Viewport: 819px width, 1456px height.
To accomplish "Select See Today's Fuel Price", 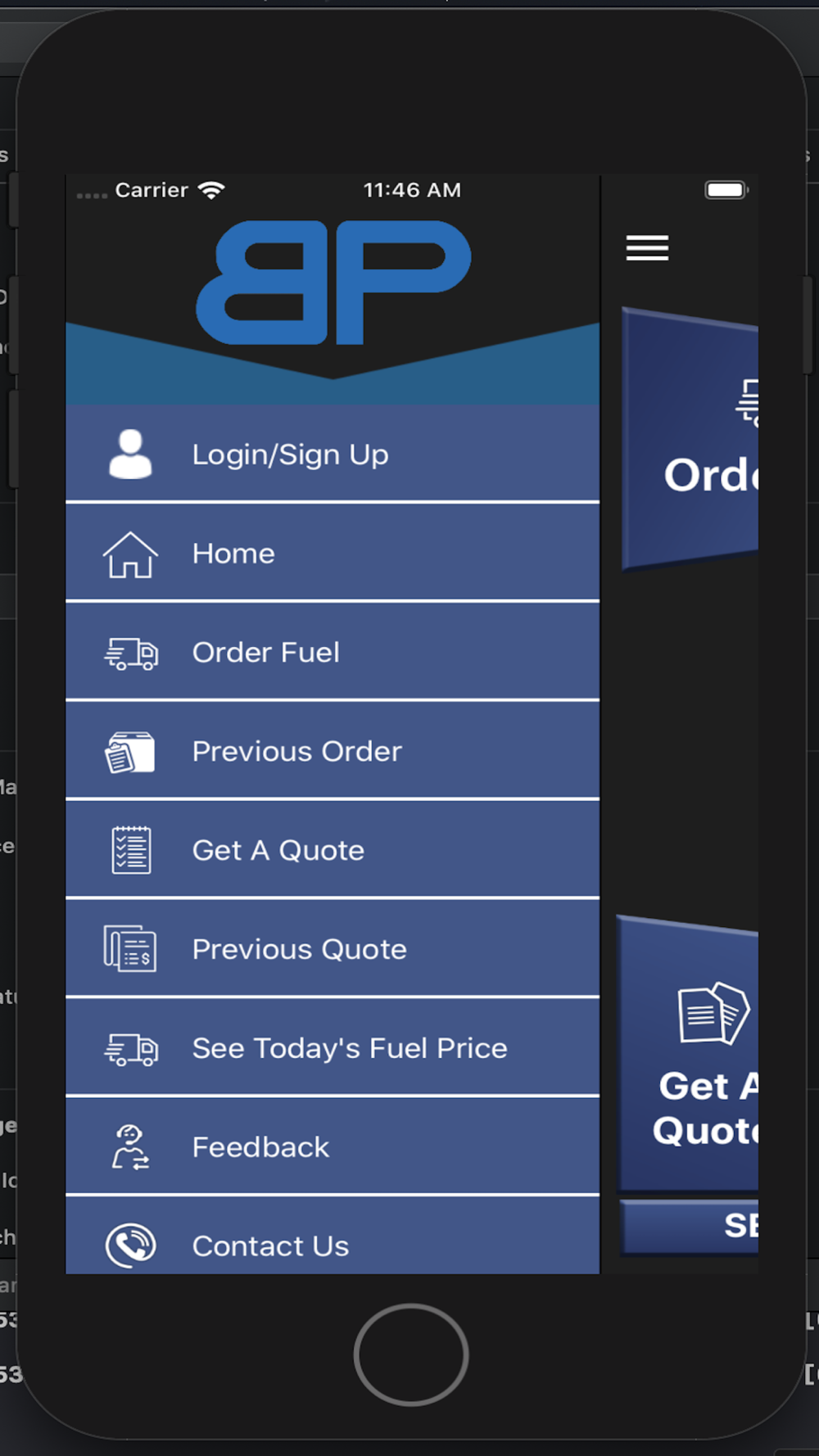I will [333, 1048].
